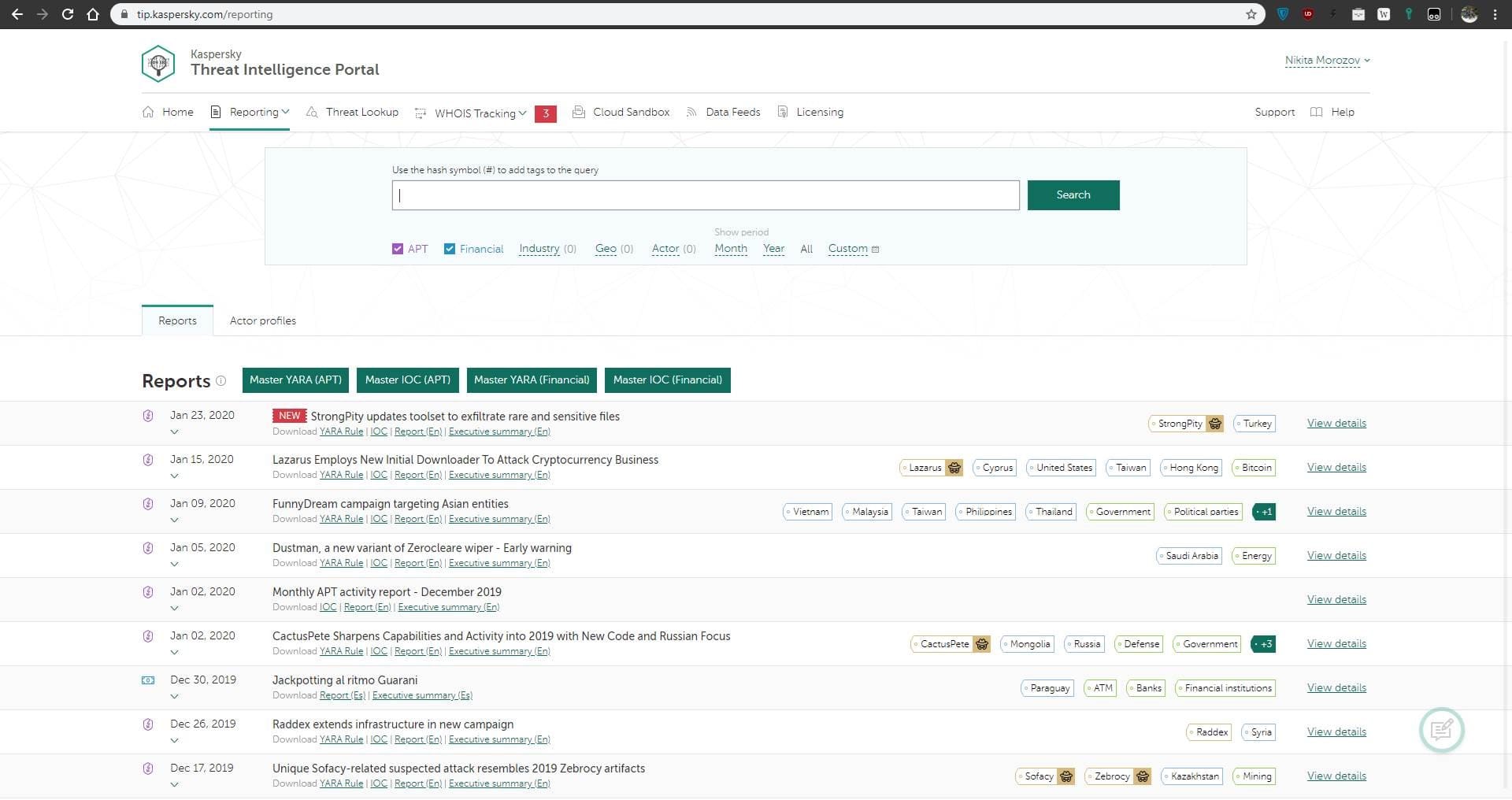The image size is (1512, 800).
Task: Bookmark this page with the star icon
Action: click(1251, 14)
